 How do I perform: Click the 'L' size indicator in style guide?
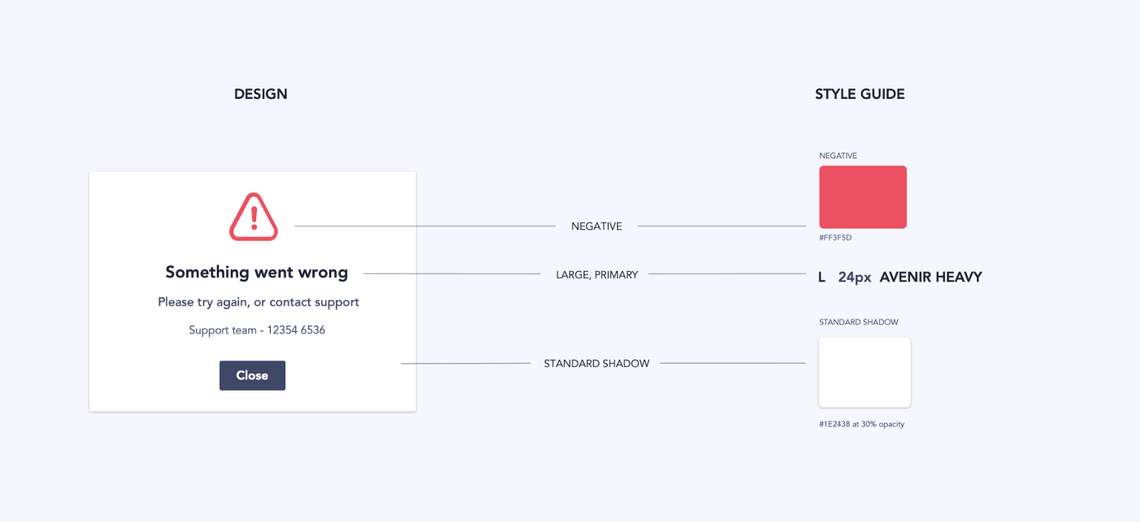[822, 277]
